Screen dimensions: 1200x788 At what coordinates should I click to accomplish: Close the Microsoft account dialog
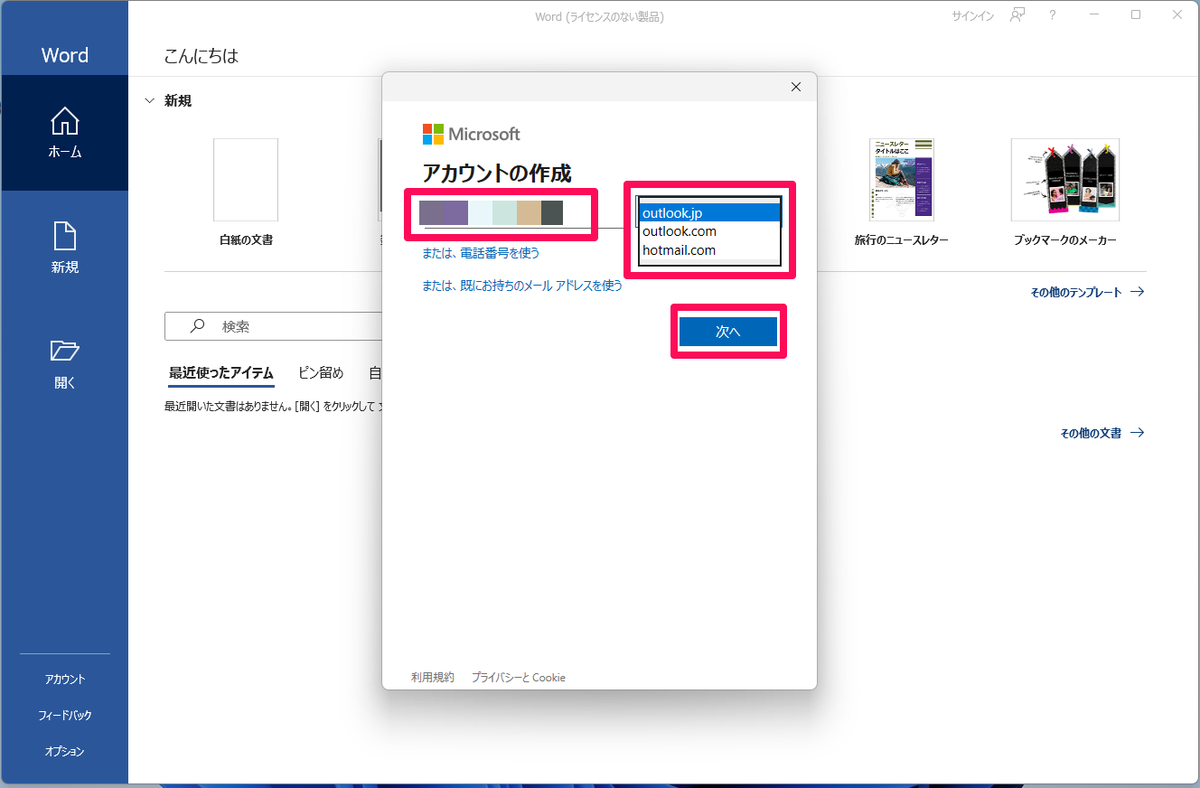click(796, 87)
